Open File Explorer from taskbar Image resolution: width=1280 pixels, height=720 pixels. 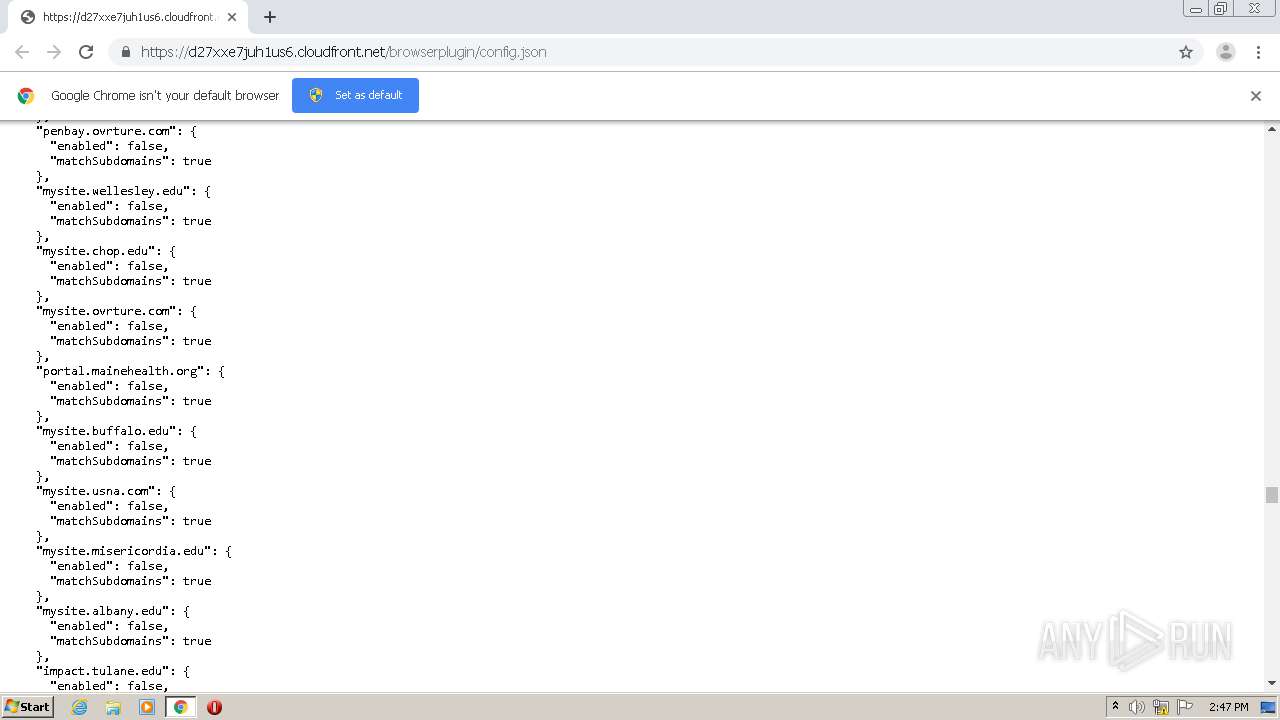tap(113, 707)
